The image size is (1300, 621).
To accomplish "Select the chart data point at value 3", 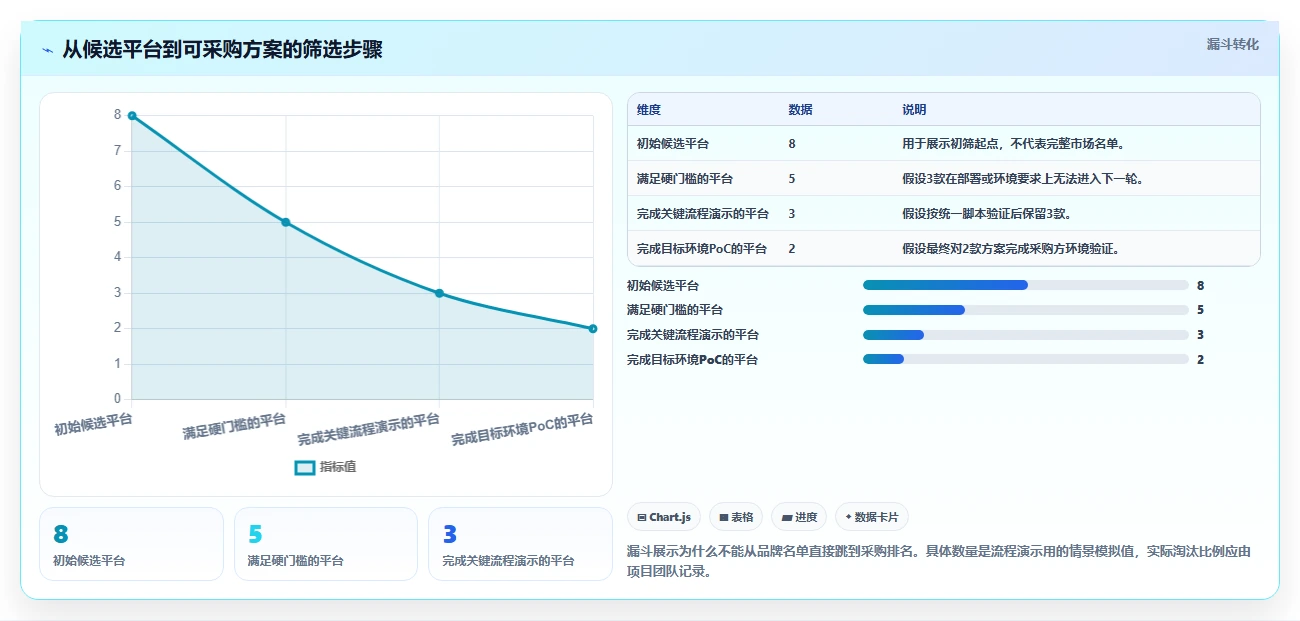I will click(x=439, y=293).
